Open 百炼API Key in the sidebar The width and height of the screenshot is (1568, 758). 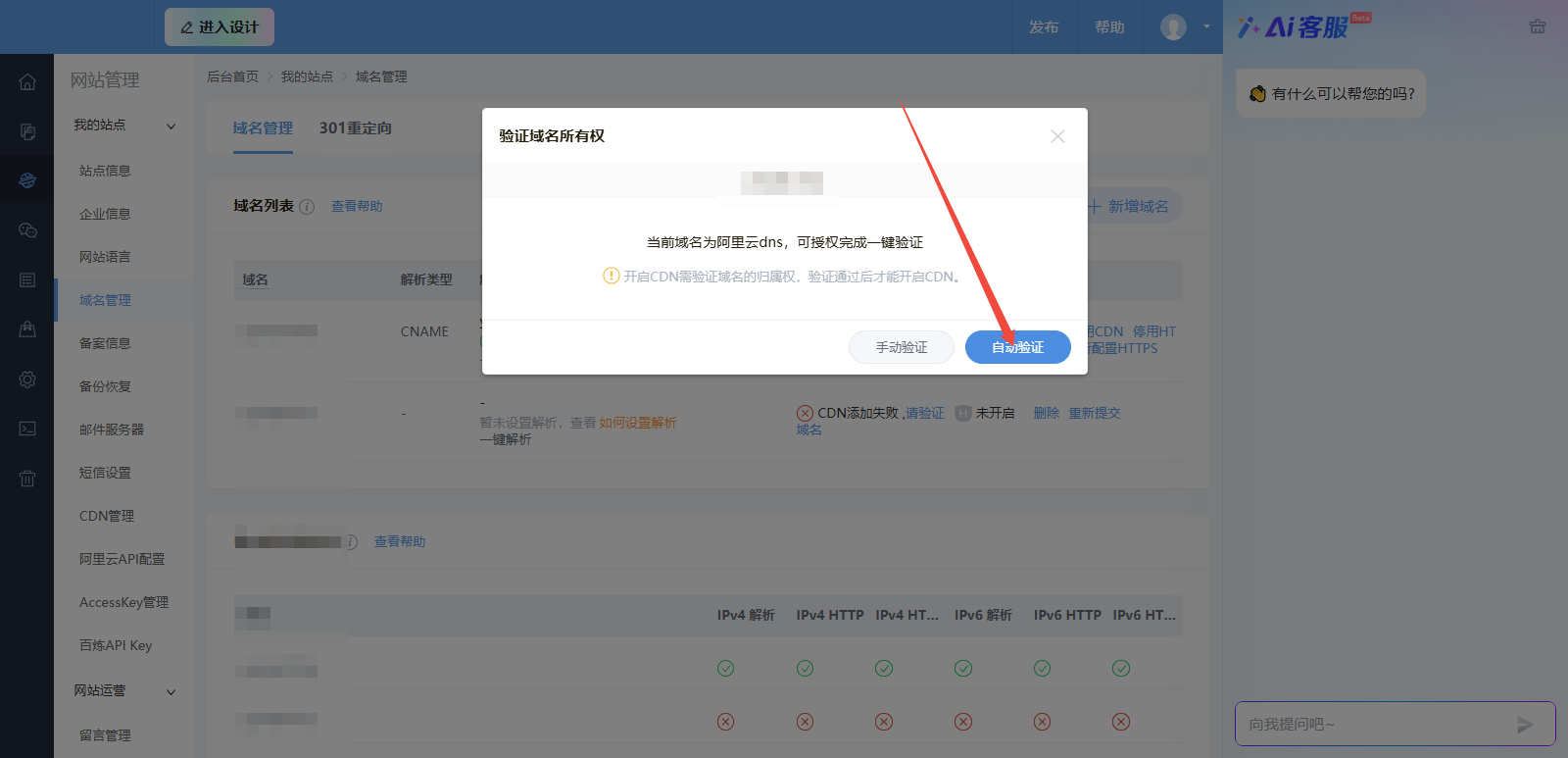(x=116, y=645)
